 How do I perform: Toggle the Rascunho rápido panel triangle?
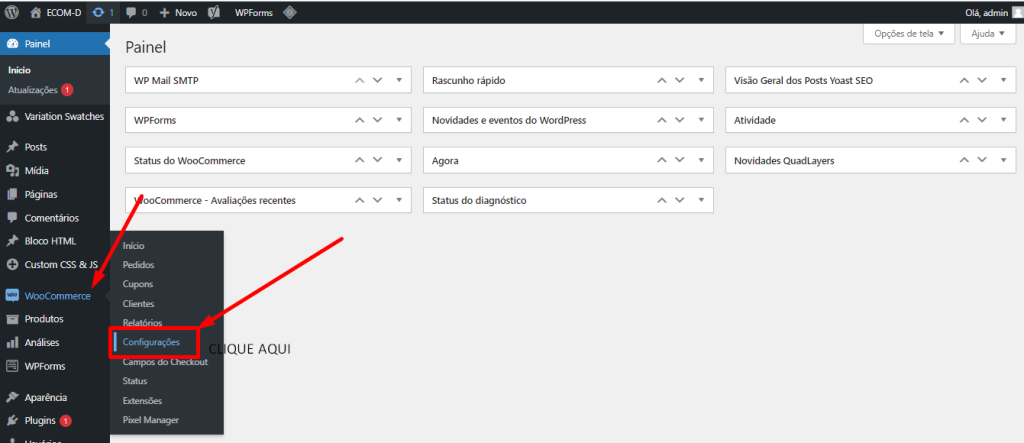click(701, 80)
